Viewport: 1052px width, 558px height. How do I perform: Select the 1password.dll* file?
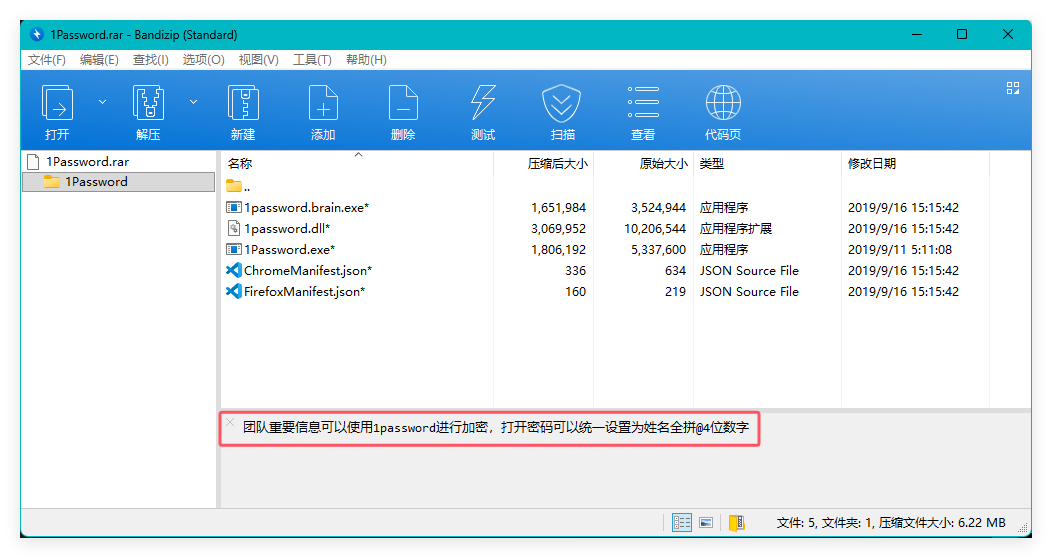coord(286,229)
